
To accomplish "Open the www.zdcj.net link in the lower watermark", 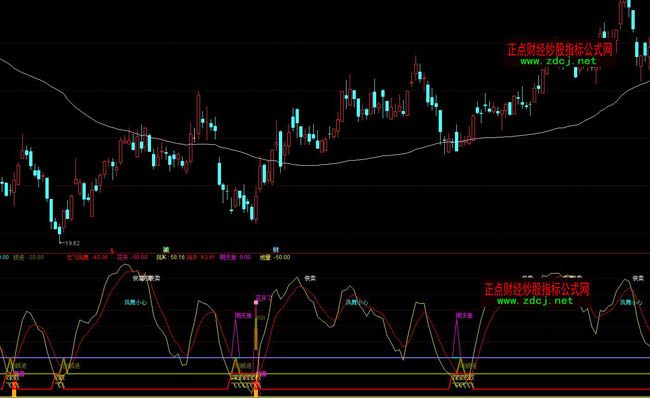I will coord(535,301).
